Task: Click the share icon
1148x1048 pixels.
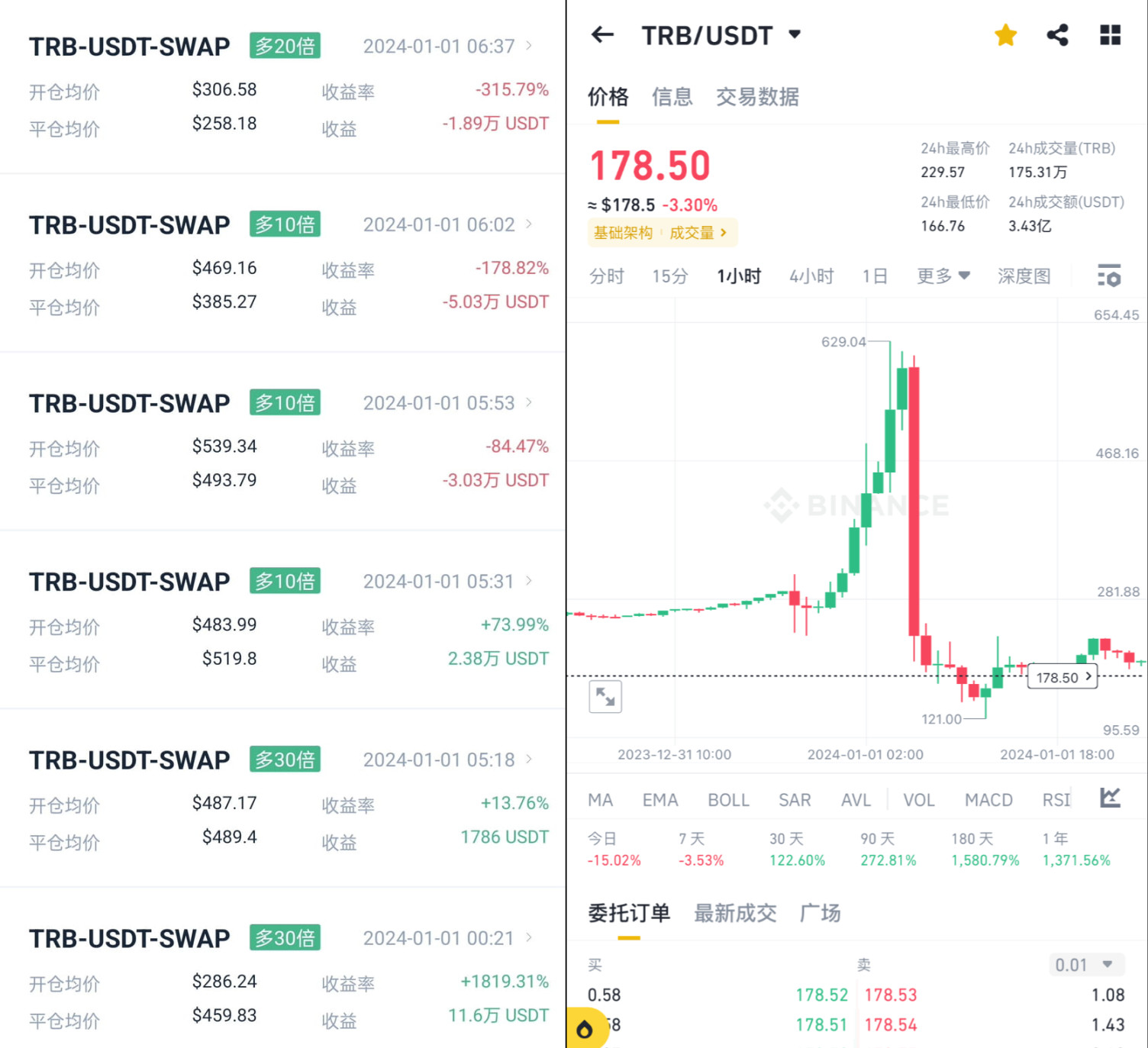Action: tap(1057, 35)
